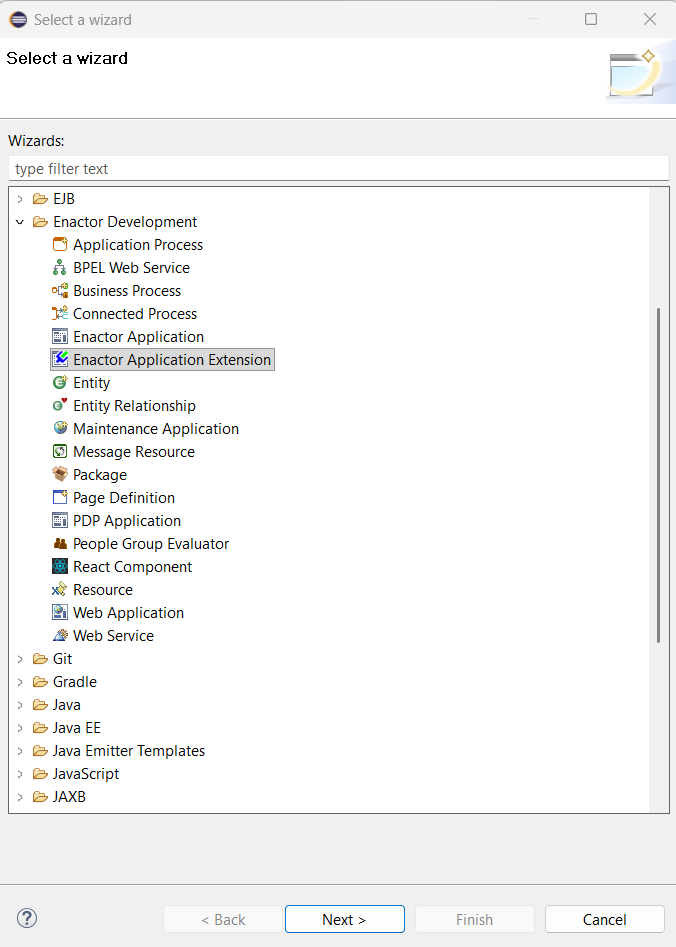Click the Resource wizard icon
Viewport: 676px width, 947px height.
click(x=60, y=589)
